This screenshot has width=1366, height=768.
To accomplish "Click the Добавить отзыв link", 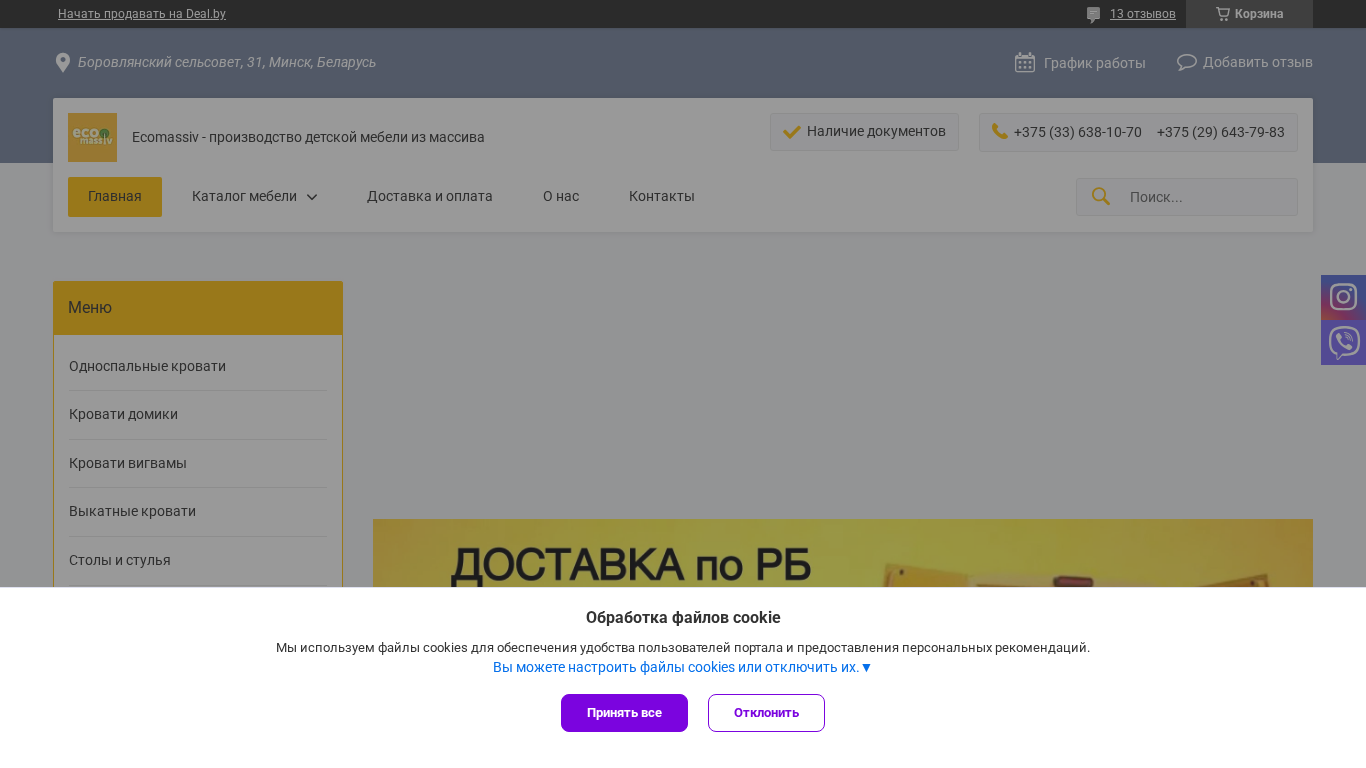I will click(x=1258, y=62).
